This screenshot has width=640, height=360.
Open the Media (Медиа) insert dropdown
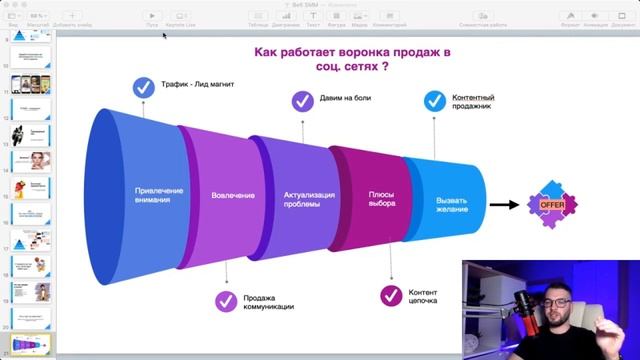point(359,16)
